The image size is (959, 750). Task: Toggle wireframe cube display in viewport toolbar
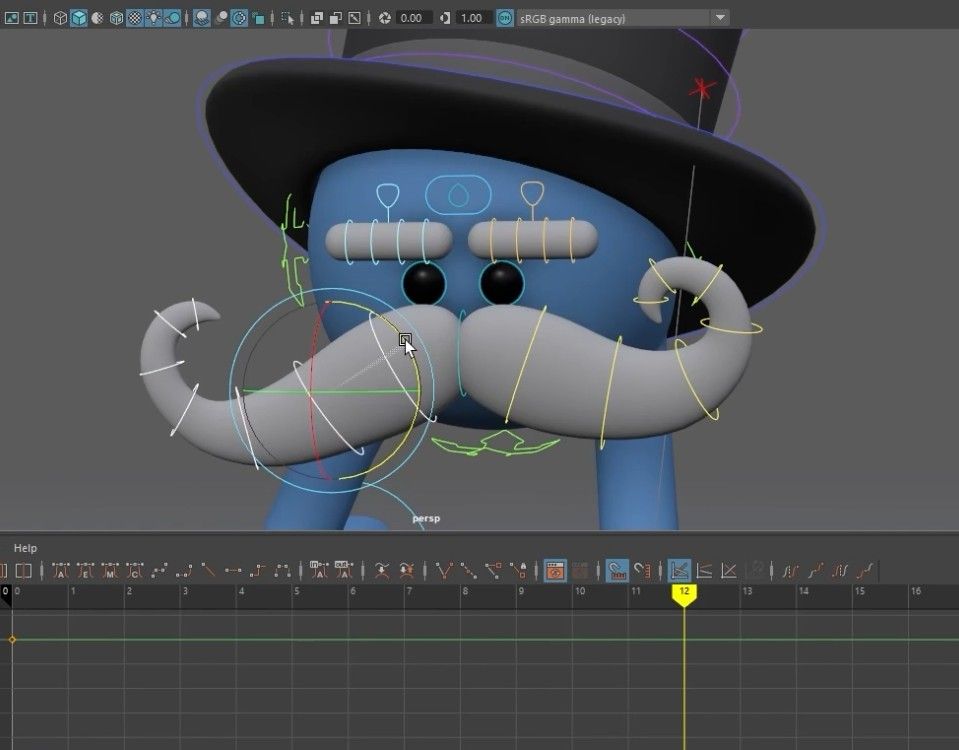tap(60, 18)
